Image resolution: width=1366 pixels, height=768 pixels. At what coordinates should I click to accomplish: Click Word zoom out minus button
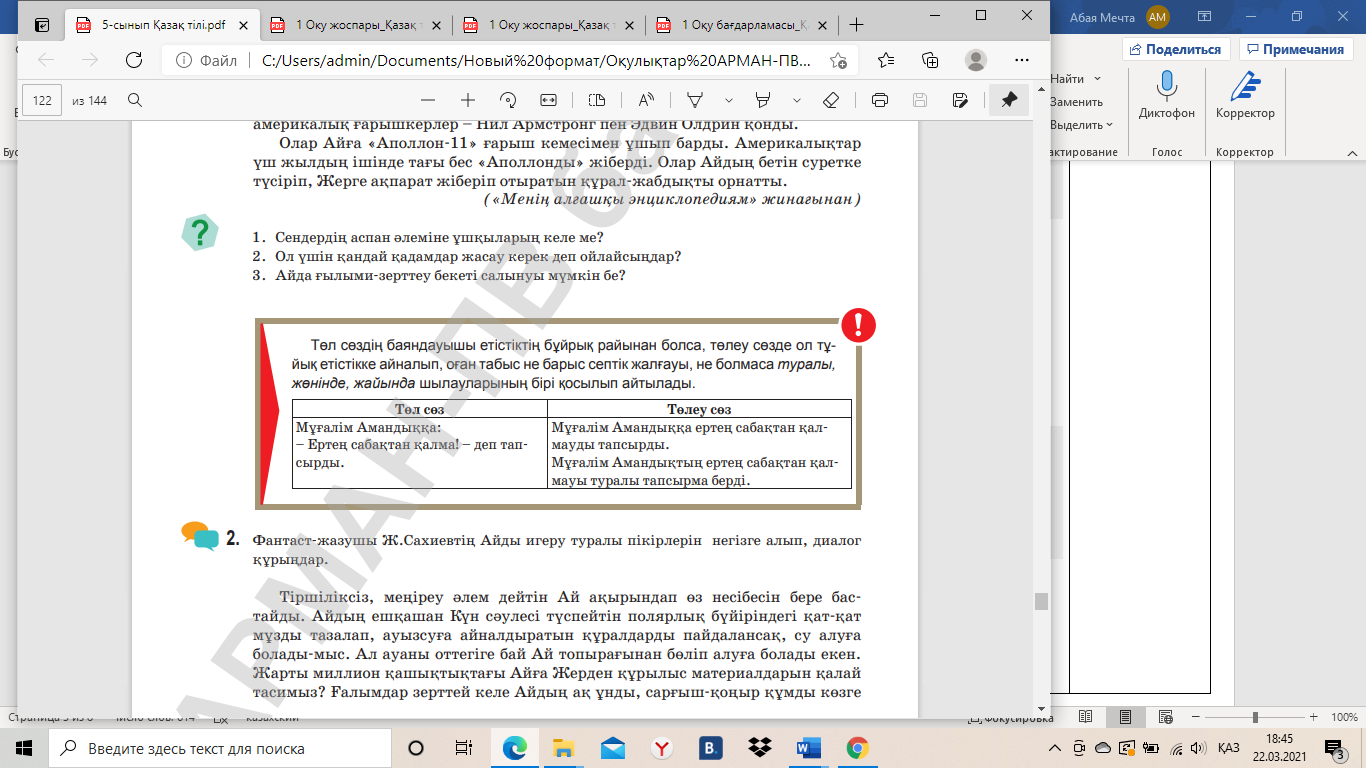coord(1196,717)
